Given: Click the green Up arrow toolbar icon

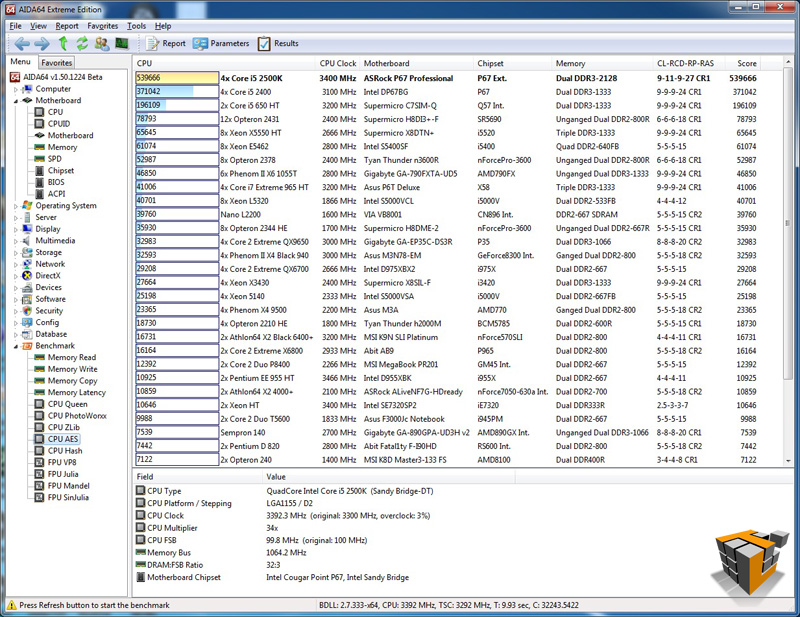Looking at the screenshot, I should click(63, 43).
